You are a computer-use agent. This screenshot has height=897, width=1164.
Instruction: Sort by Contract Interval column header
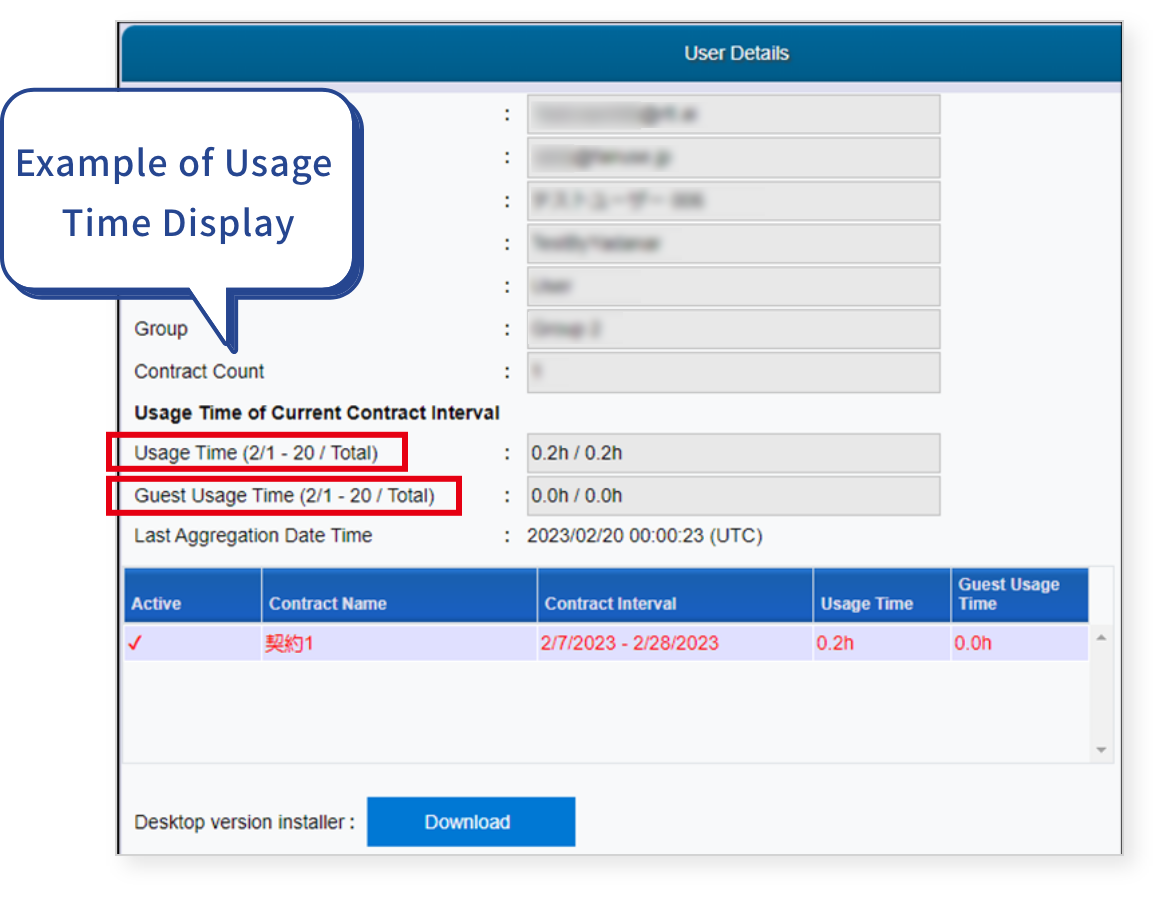pos(676,596)
